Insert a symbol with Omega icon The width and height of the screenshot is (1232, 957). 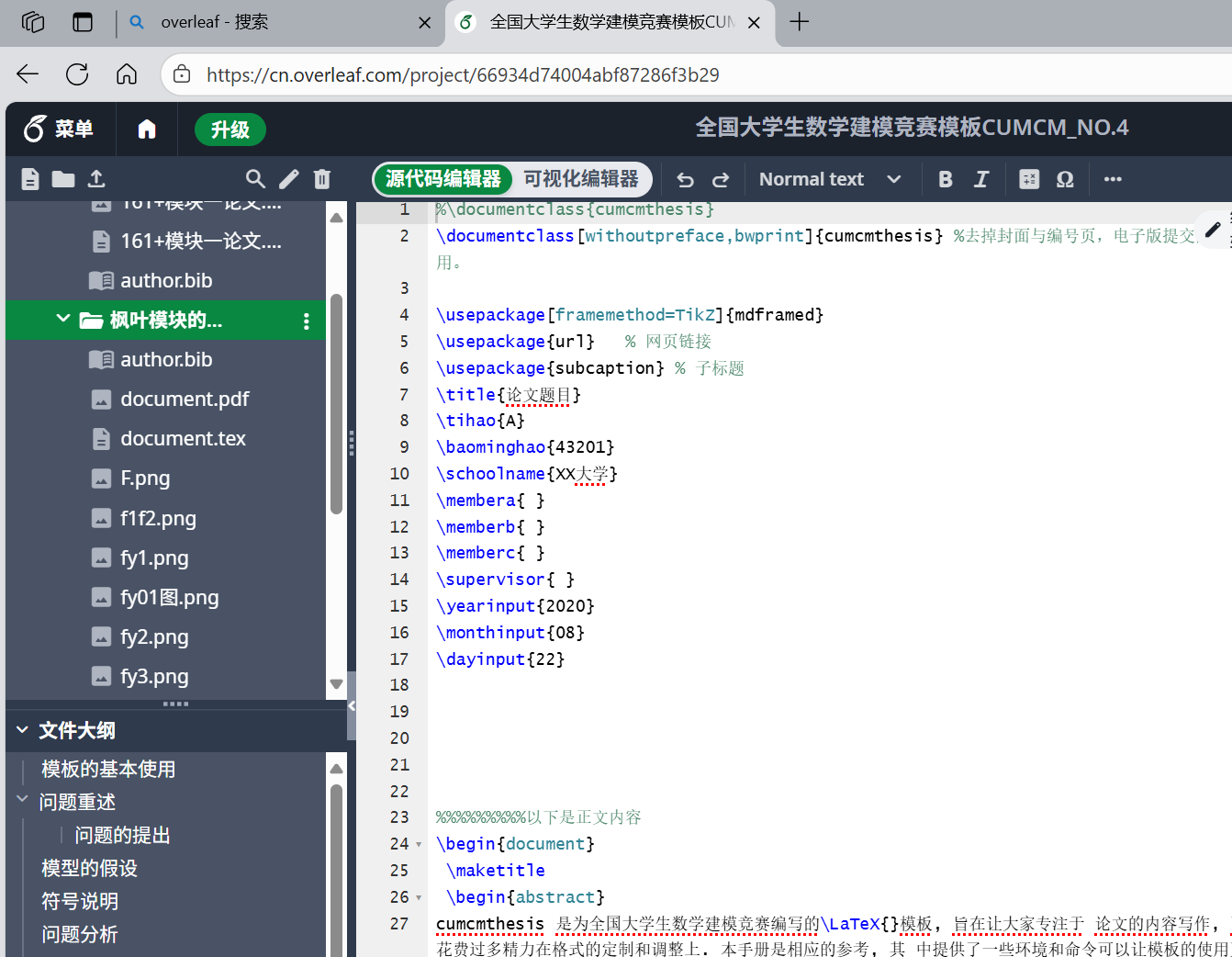click(1065, 179)
